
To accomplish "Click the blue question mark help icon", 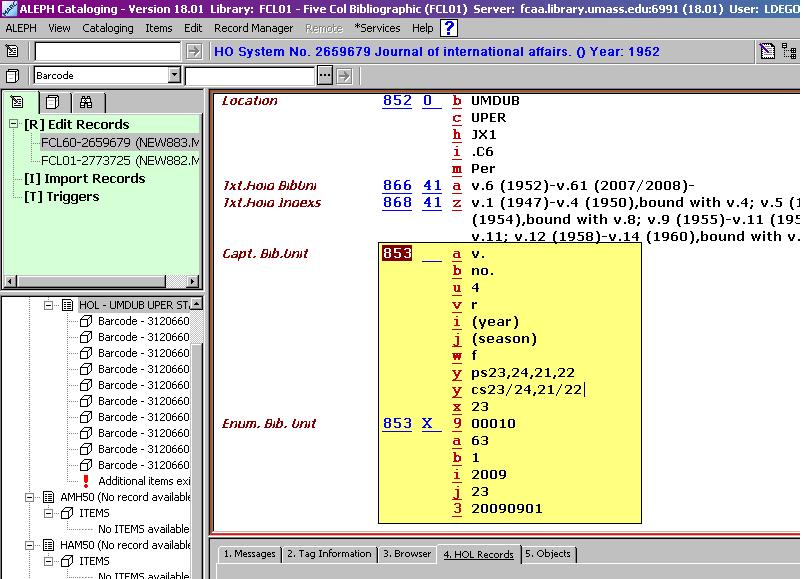I will coord(447,28).
